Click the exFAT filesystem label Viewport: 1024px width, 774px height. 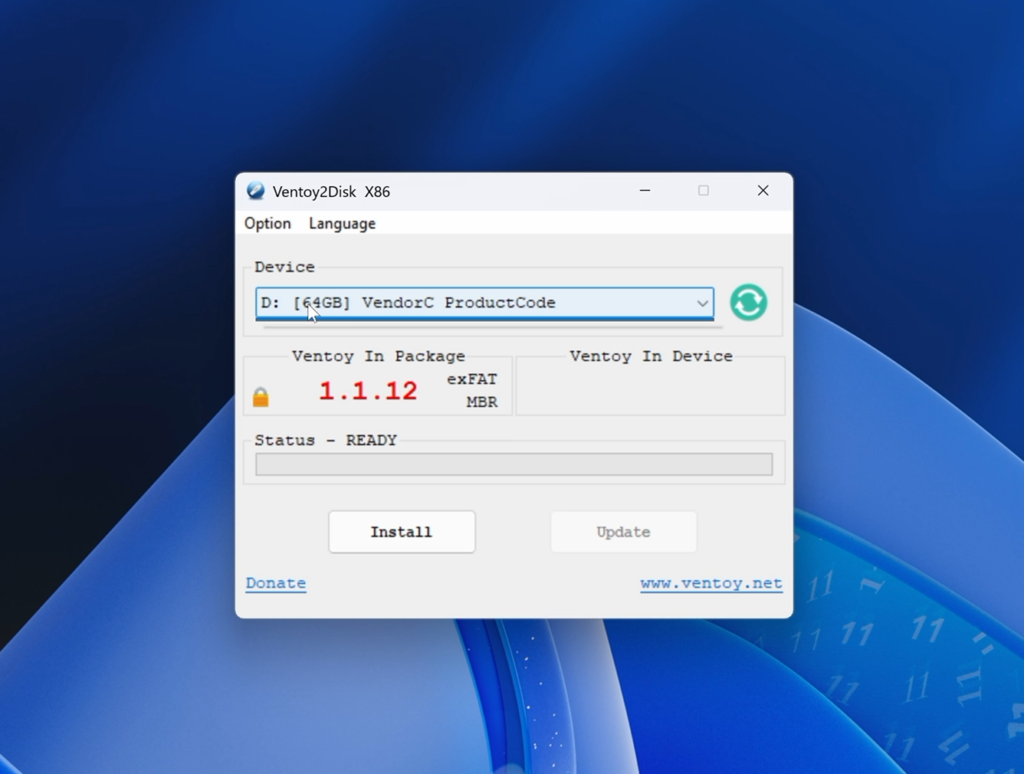pyautogui.click(x=472, y=379)
